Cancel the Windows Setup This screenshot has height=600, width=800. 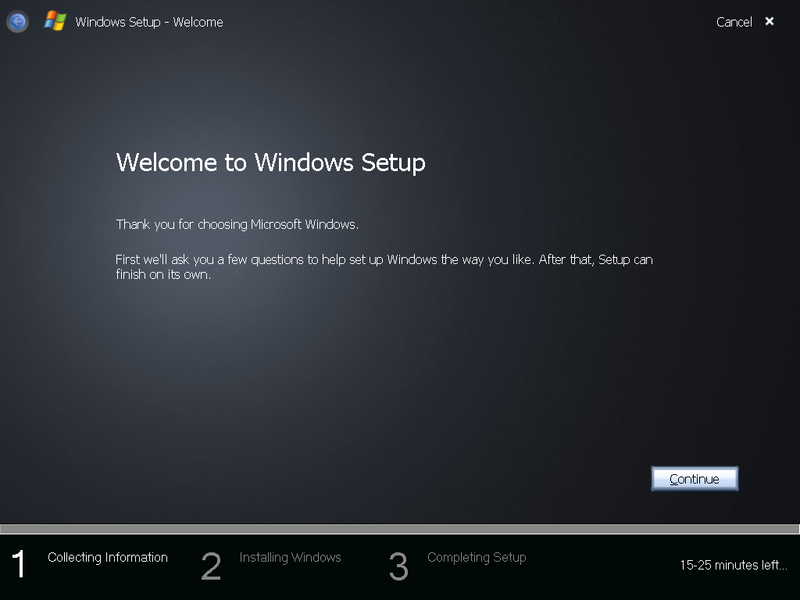pos(734,22)
